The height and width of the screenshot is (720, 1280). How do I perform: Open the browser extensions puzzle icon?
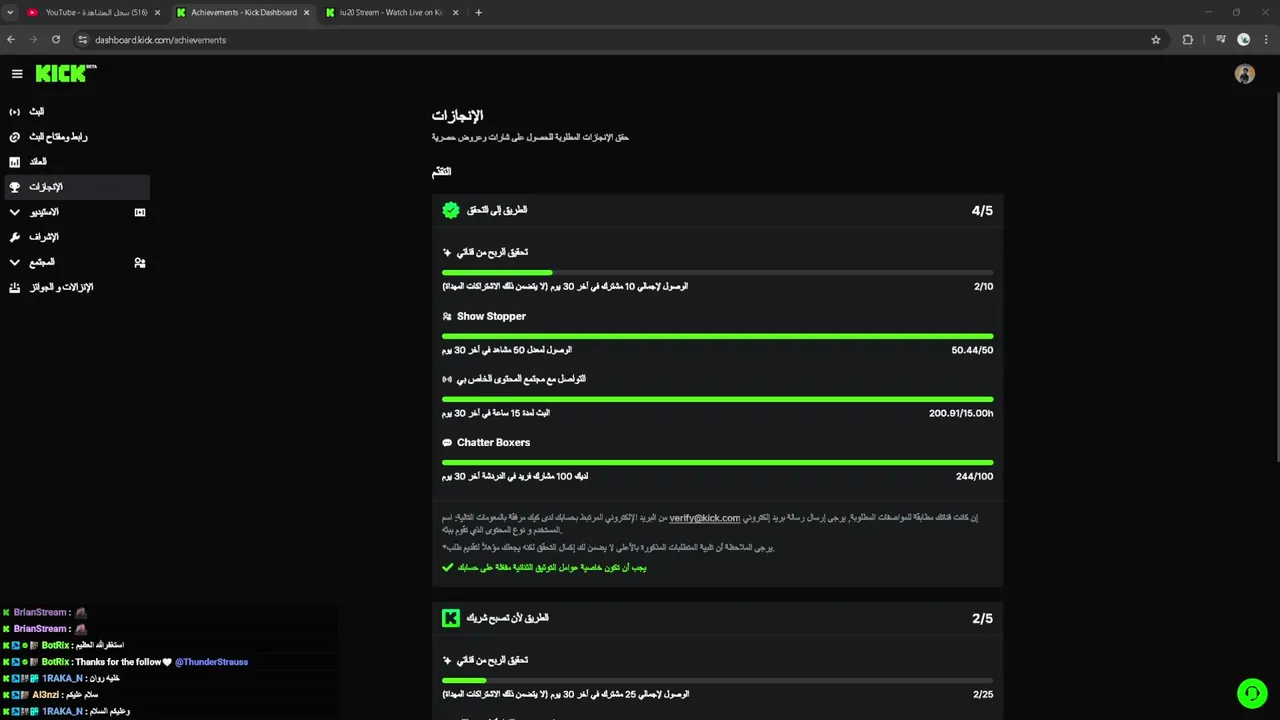pos(1188,40)
